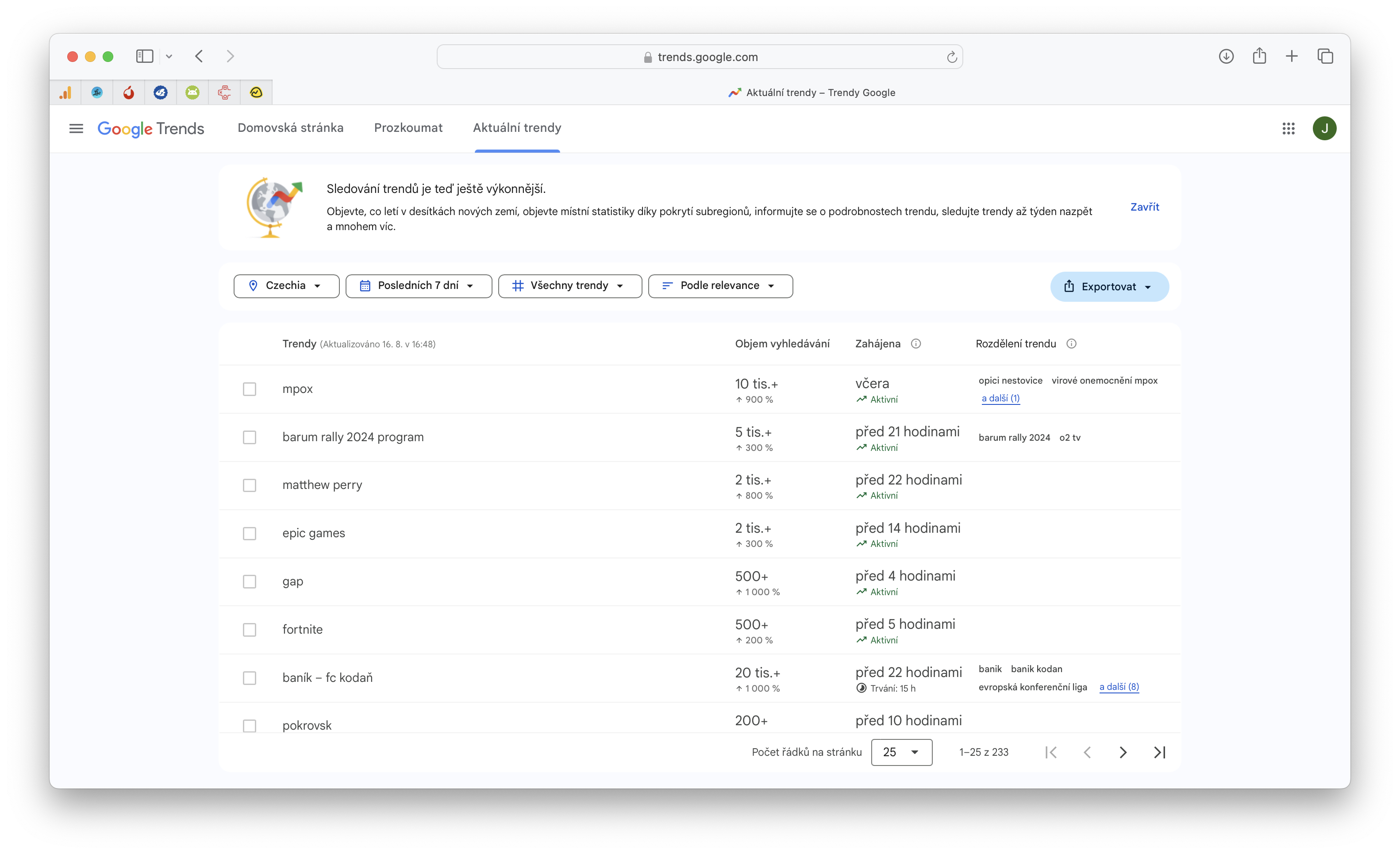Switch to Prozkoumat tab
This screenshot has height=854, width=1400.
408,128
